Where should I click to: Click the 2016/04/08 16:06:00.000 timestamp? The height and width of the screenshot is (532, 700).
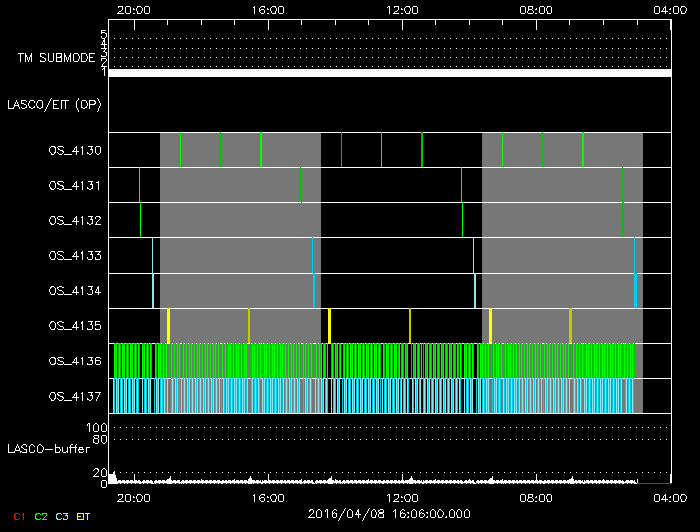[388, 515]
